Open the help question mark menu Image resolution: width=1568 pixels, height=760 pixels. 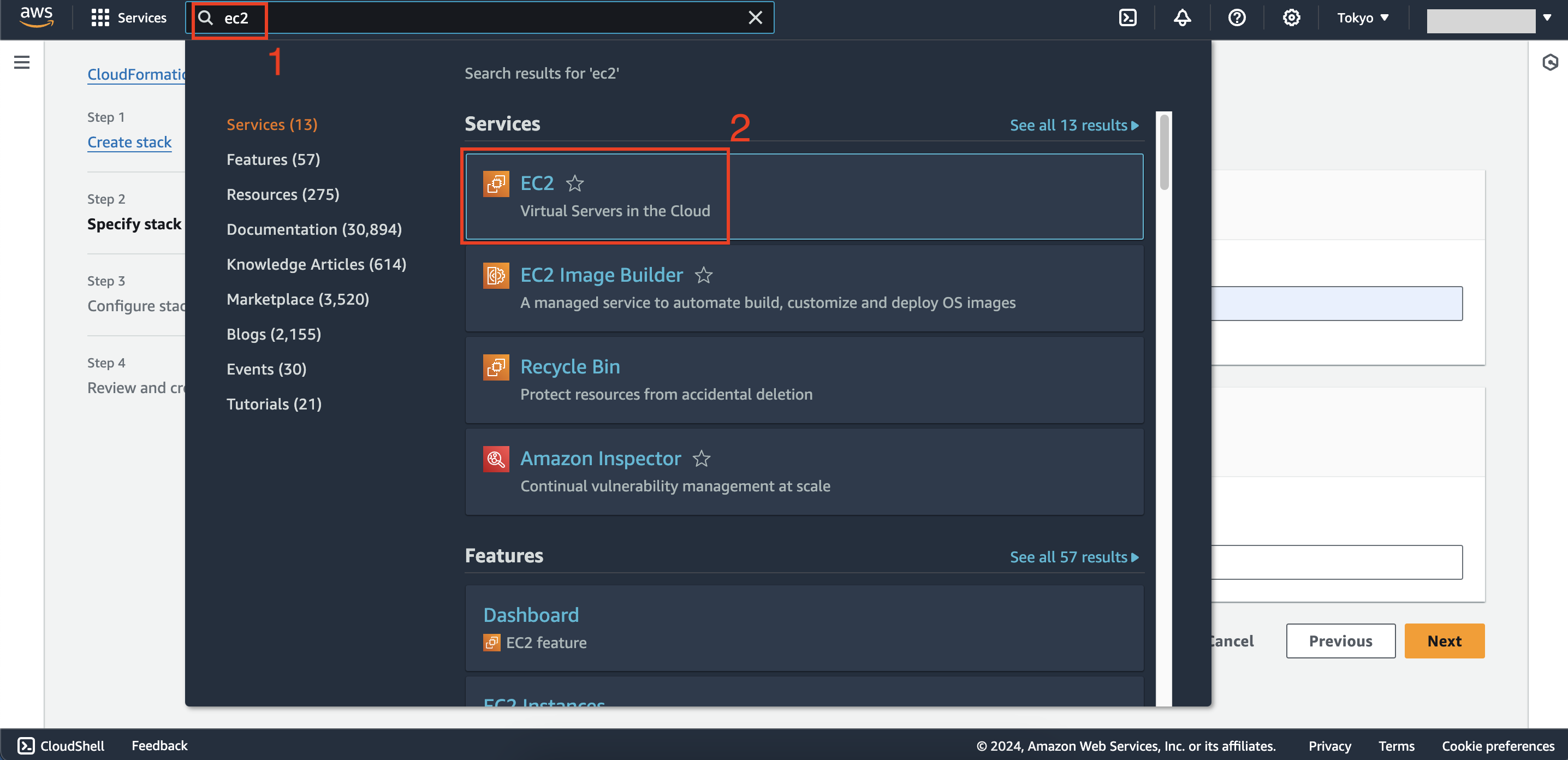click(1236, 17)
